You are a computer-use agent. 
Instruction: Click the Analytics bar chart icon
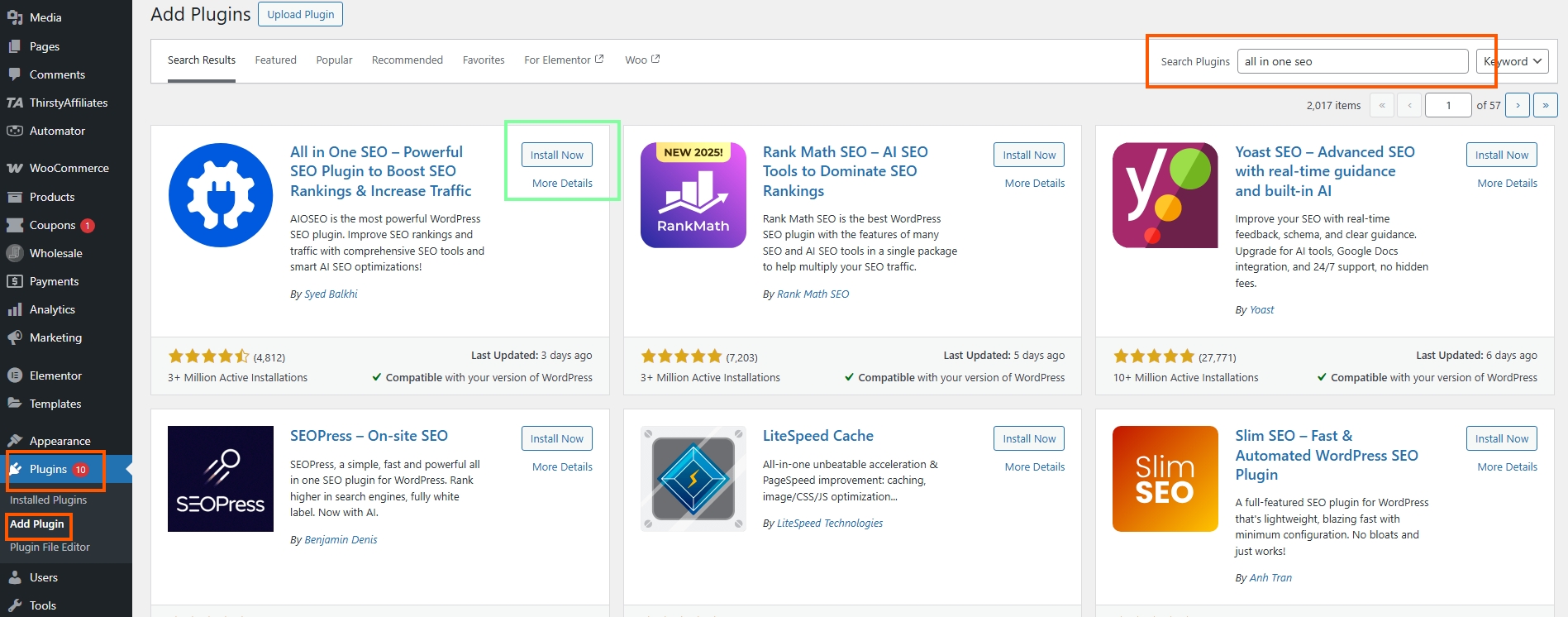tap(14, 309)
